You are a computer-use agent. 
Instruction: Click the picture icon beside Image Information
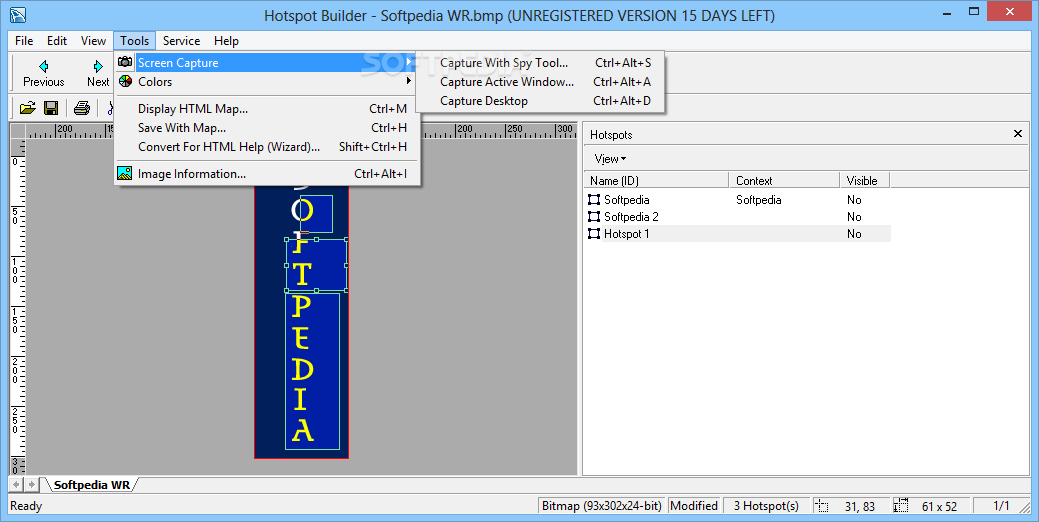pyautogui.click(x=125, y=174)
